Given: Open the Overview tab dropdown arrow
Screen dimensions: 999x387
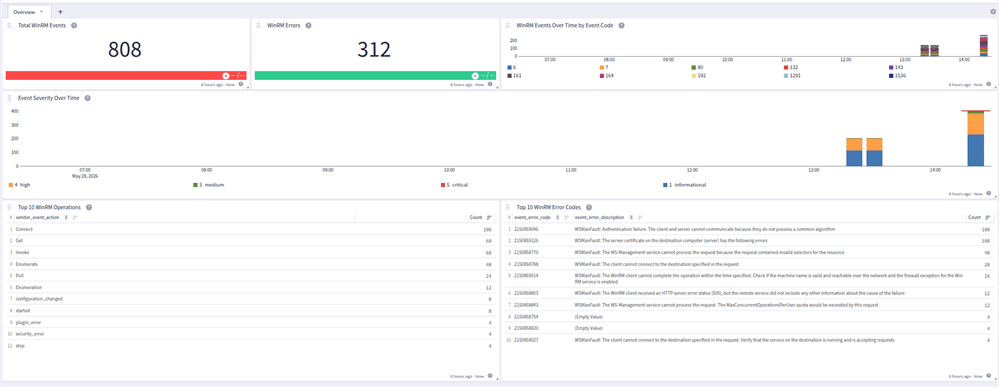Looking at the screenshot, I should [41, 11].
